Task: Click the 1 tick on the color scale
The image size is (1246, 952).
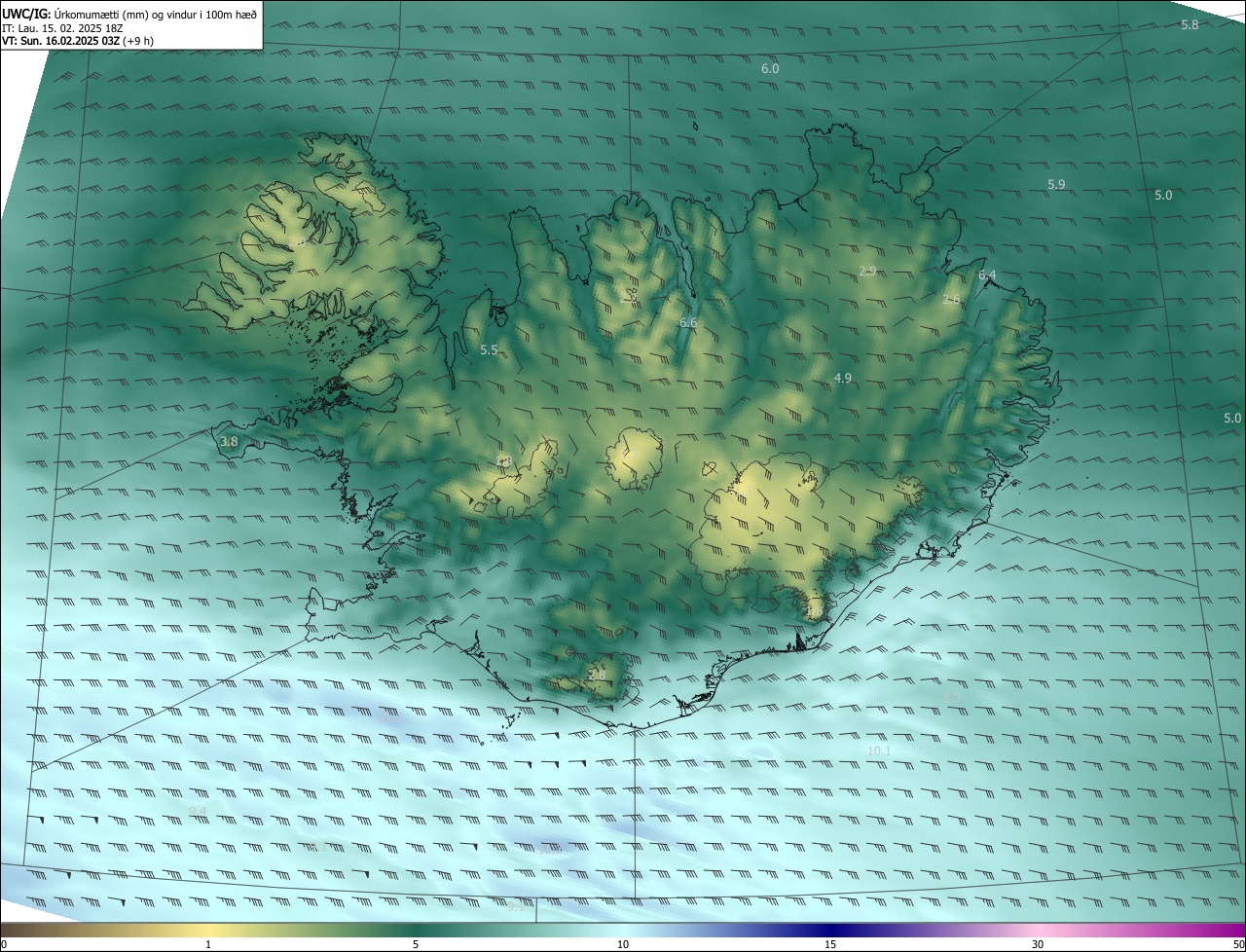Action: click(x=208, y=944)
